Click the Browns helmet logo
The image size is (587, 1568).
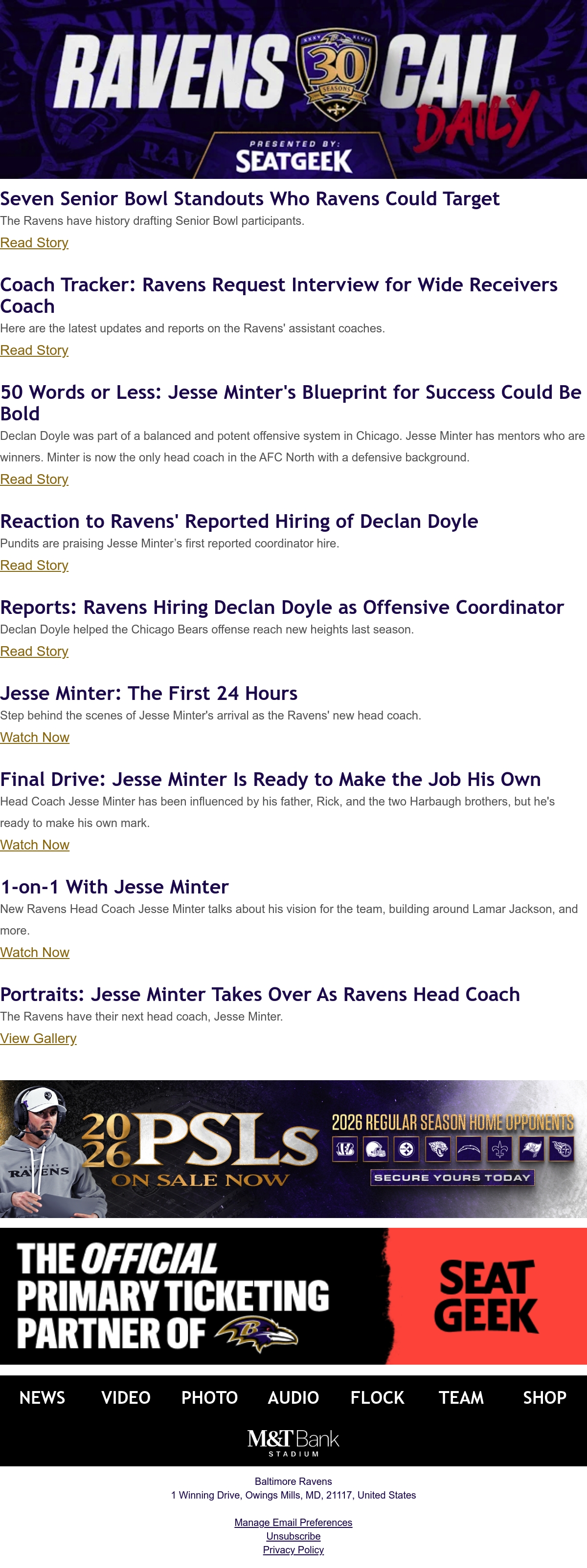point(376,1149)
